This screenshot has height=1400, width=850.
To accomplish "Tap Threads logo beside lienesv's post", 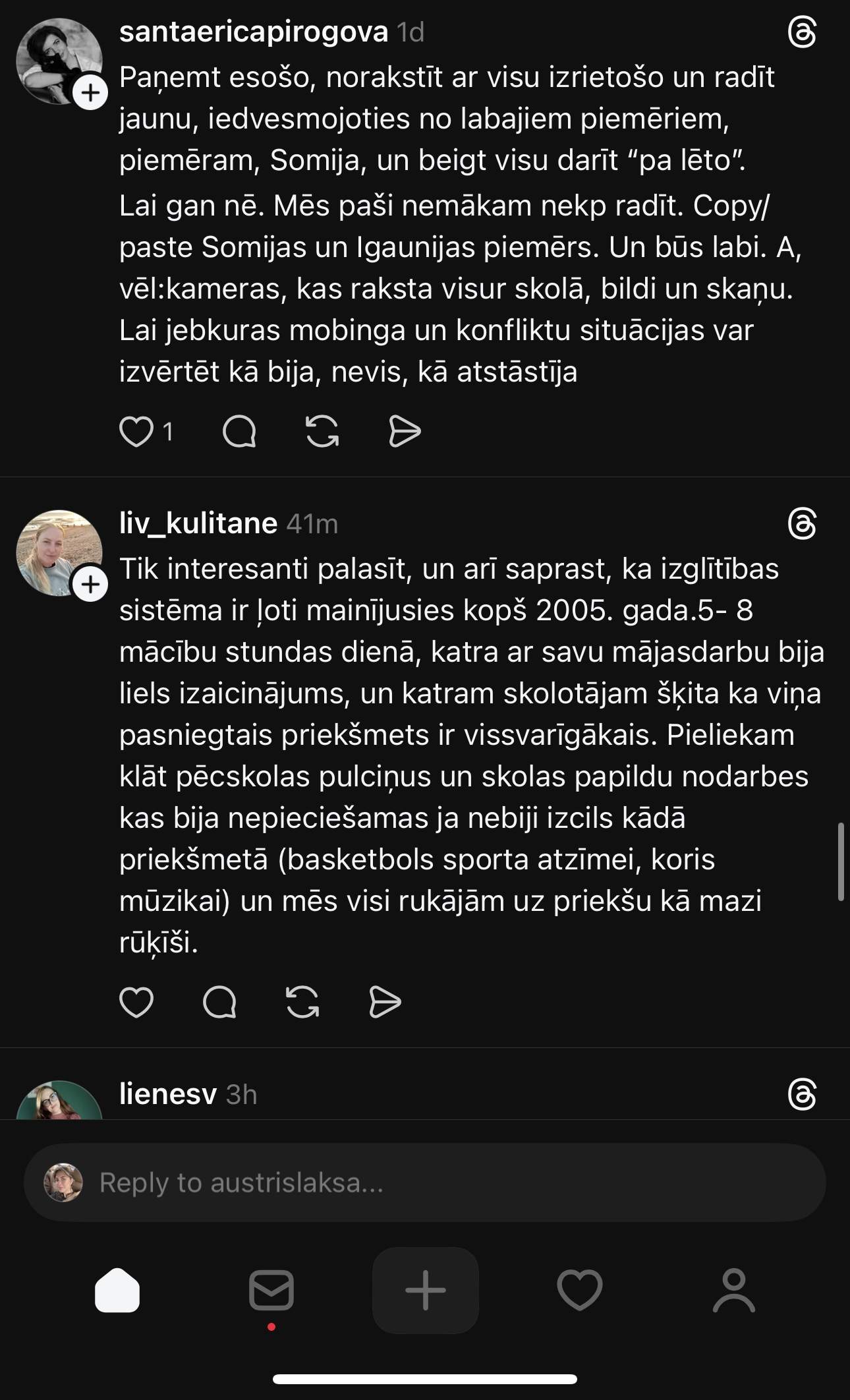I will pyautogui.click(x=802, y=1095).
